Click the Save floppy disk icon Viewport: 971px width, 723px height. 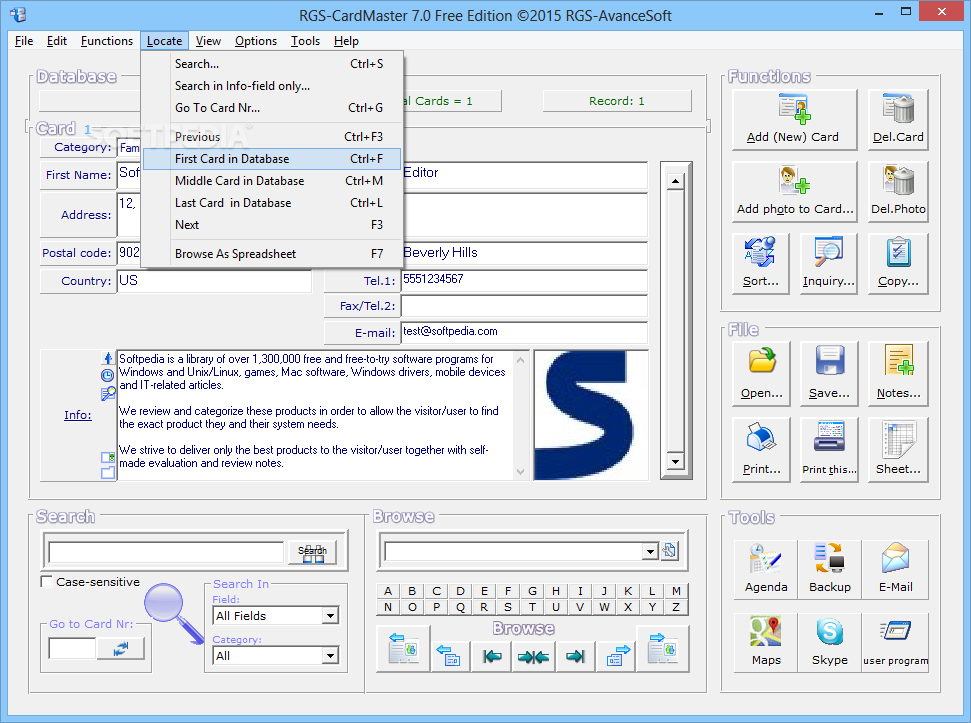tap(830, 360)
